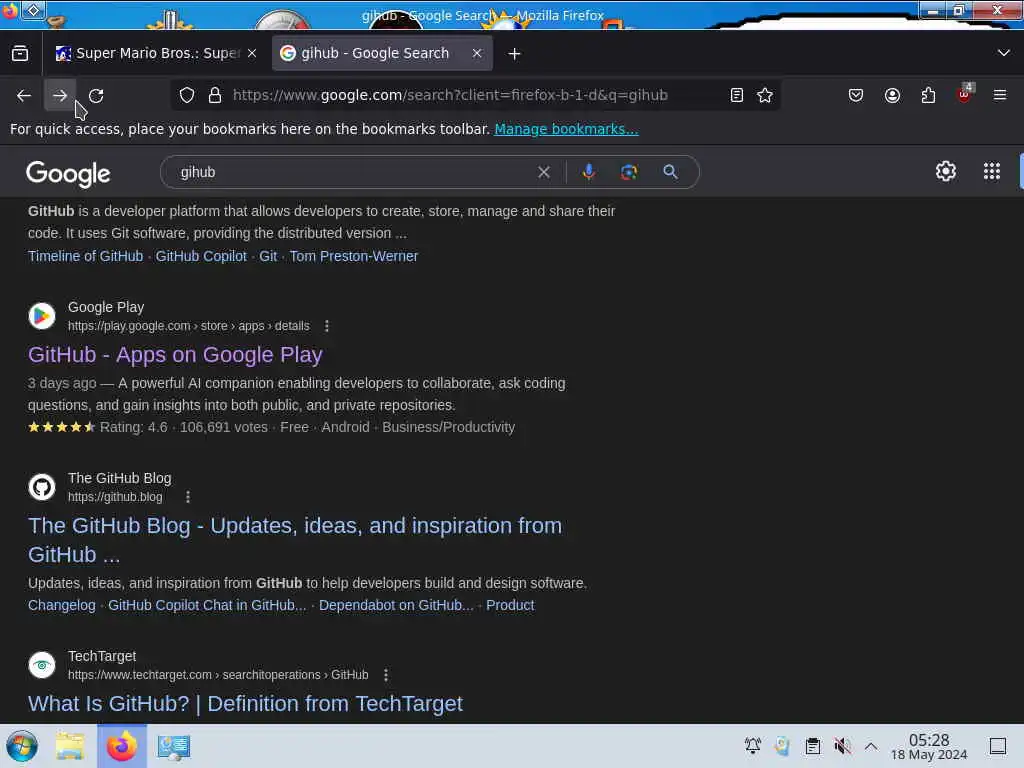The height and width of the screenshot is (768, 1024).
Task: Go to Google homepage via logo
Action: (68, 174)
